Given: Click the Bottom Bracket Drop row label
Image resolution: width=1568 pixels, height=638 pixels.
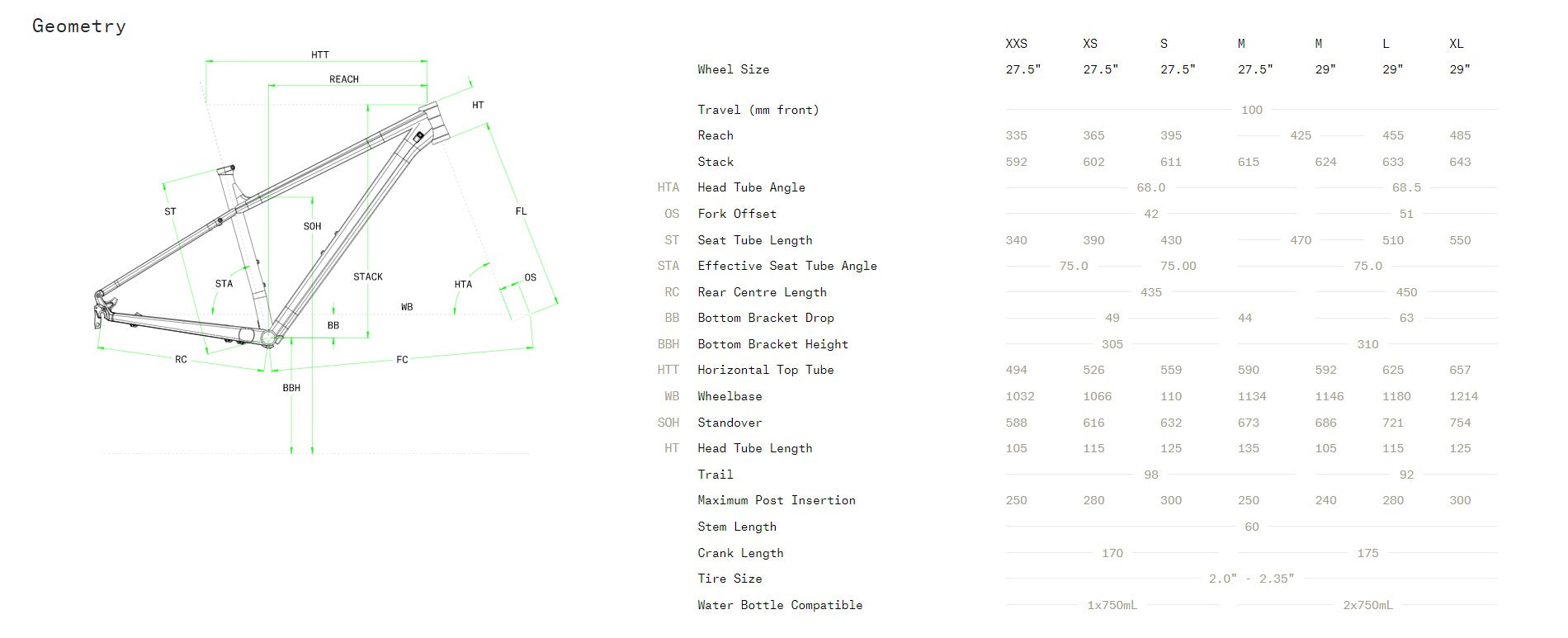Looking at the screenshot, I should 765,318.
